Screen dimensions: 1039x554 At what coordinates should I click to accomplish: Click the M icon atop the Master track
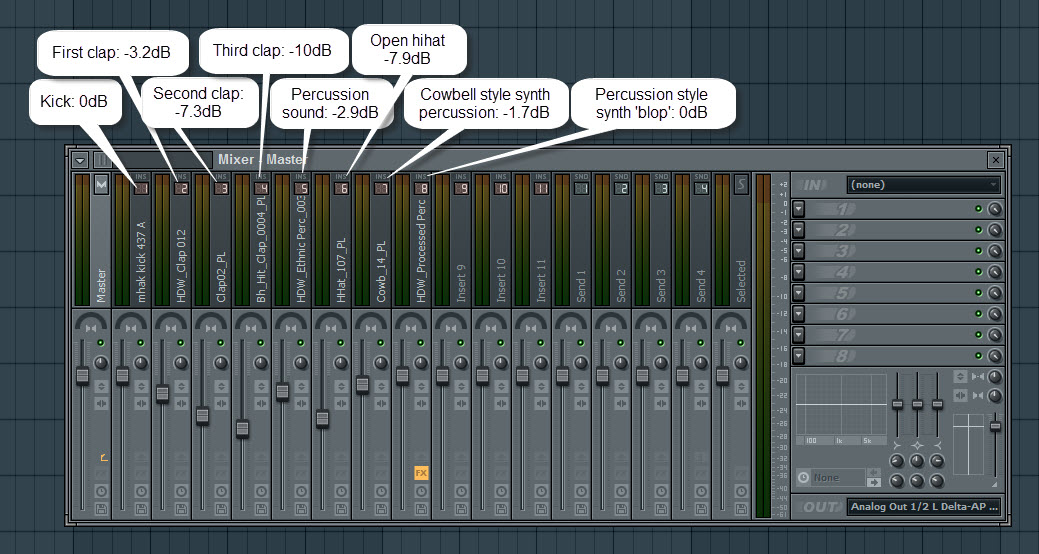click(101, 184)
